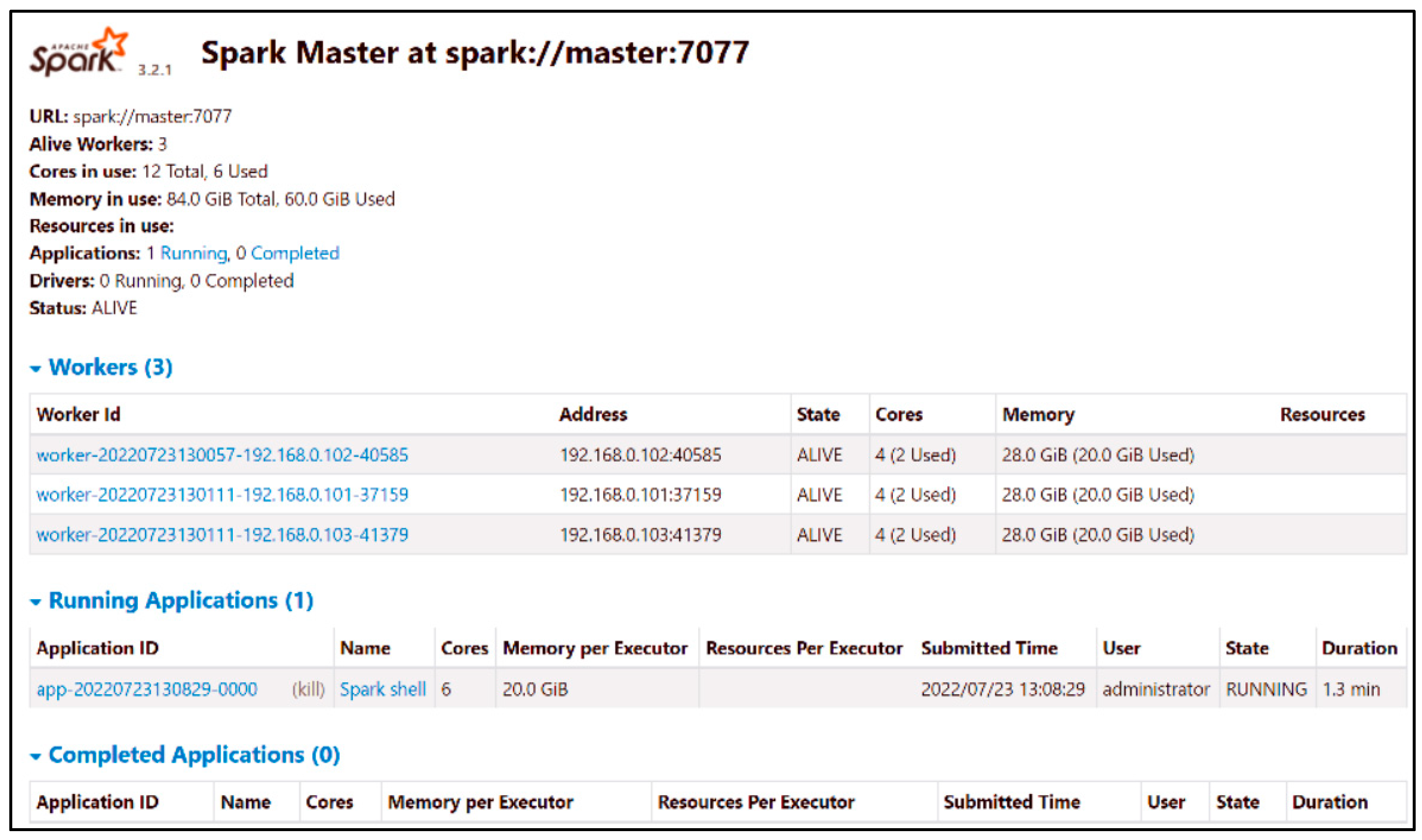Click the Apache Spark logo

78,52
